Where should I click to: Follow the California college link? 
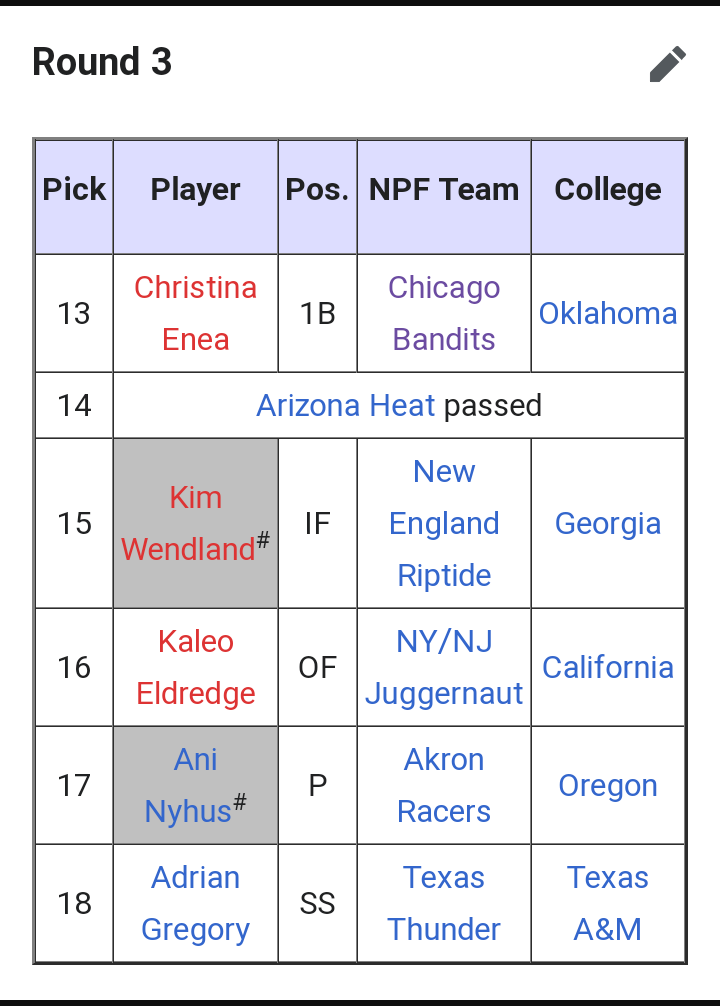[608, 667]
